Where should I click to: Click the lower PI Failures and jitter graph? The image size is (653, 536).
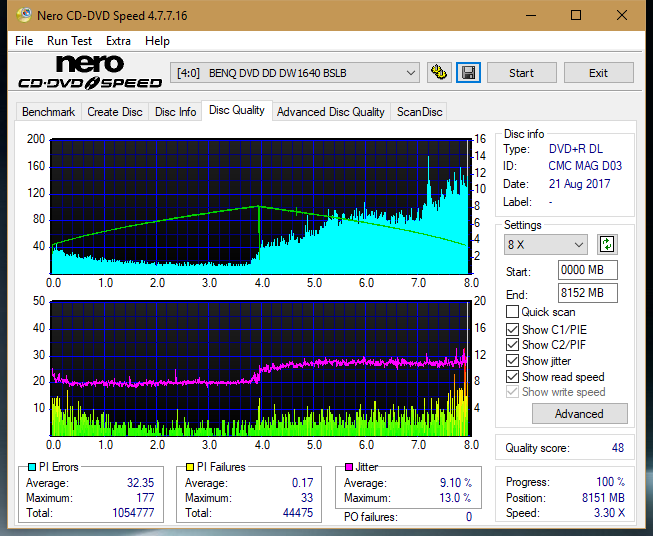260,369
